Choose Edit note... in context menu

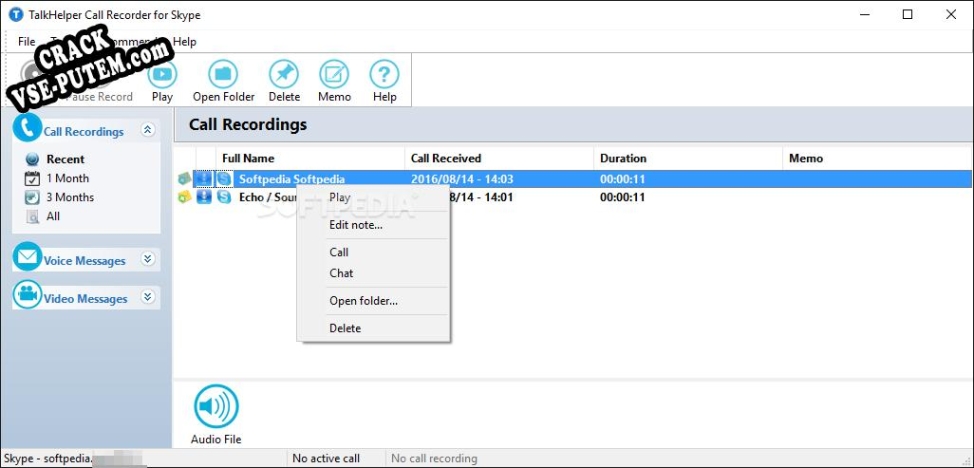tap(355, 225)
